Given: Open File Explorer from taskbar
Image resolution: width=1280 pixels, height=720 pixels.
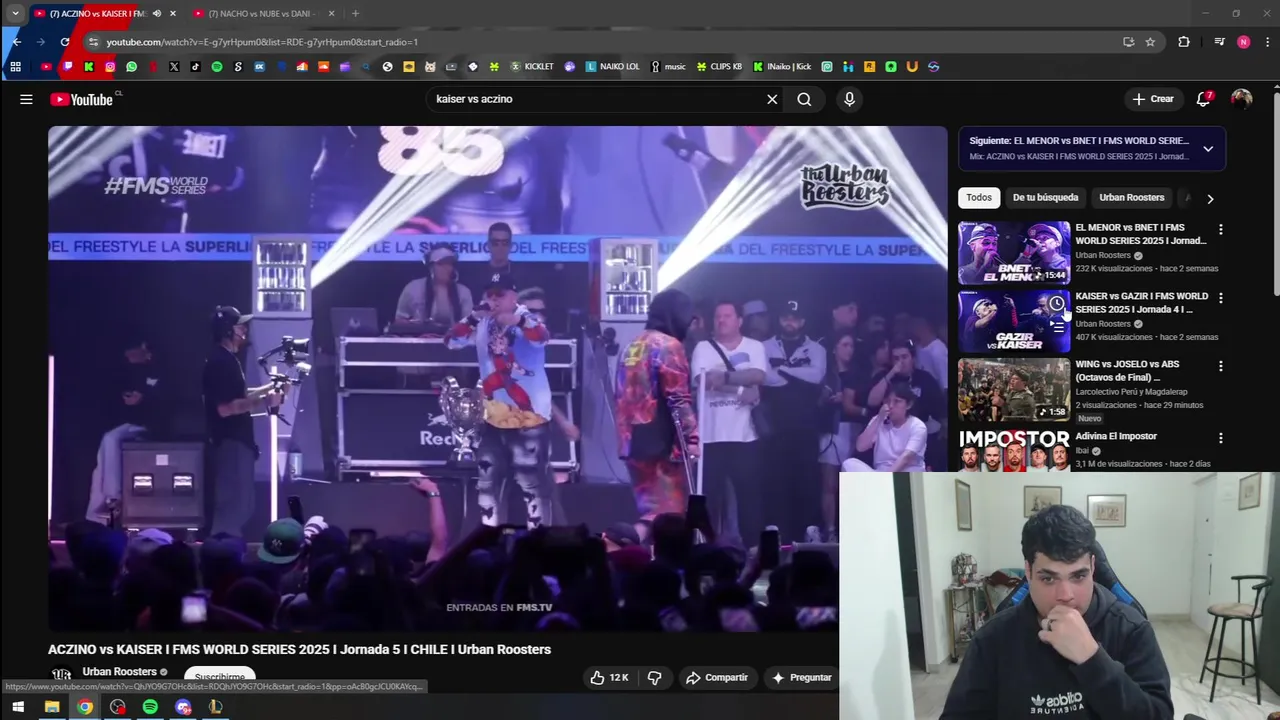Looking at the screenshot, I should (x=52, y=707).
